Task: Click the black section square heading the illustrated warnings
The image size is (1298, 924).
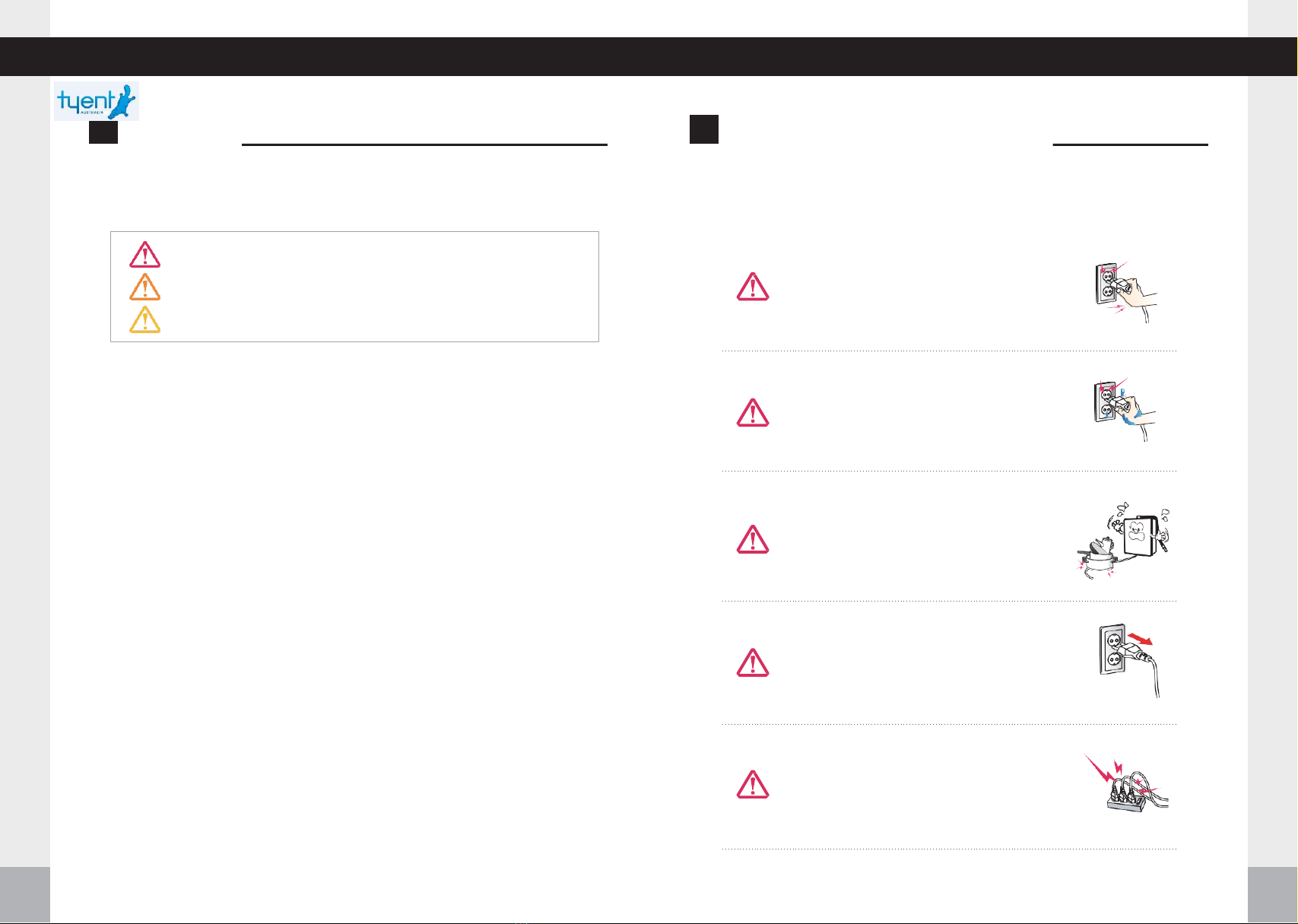Action: click(703, 129)
